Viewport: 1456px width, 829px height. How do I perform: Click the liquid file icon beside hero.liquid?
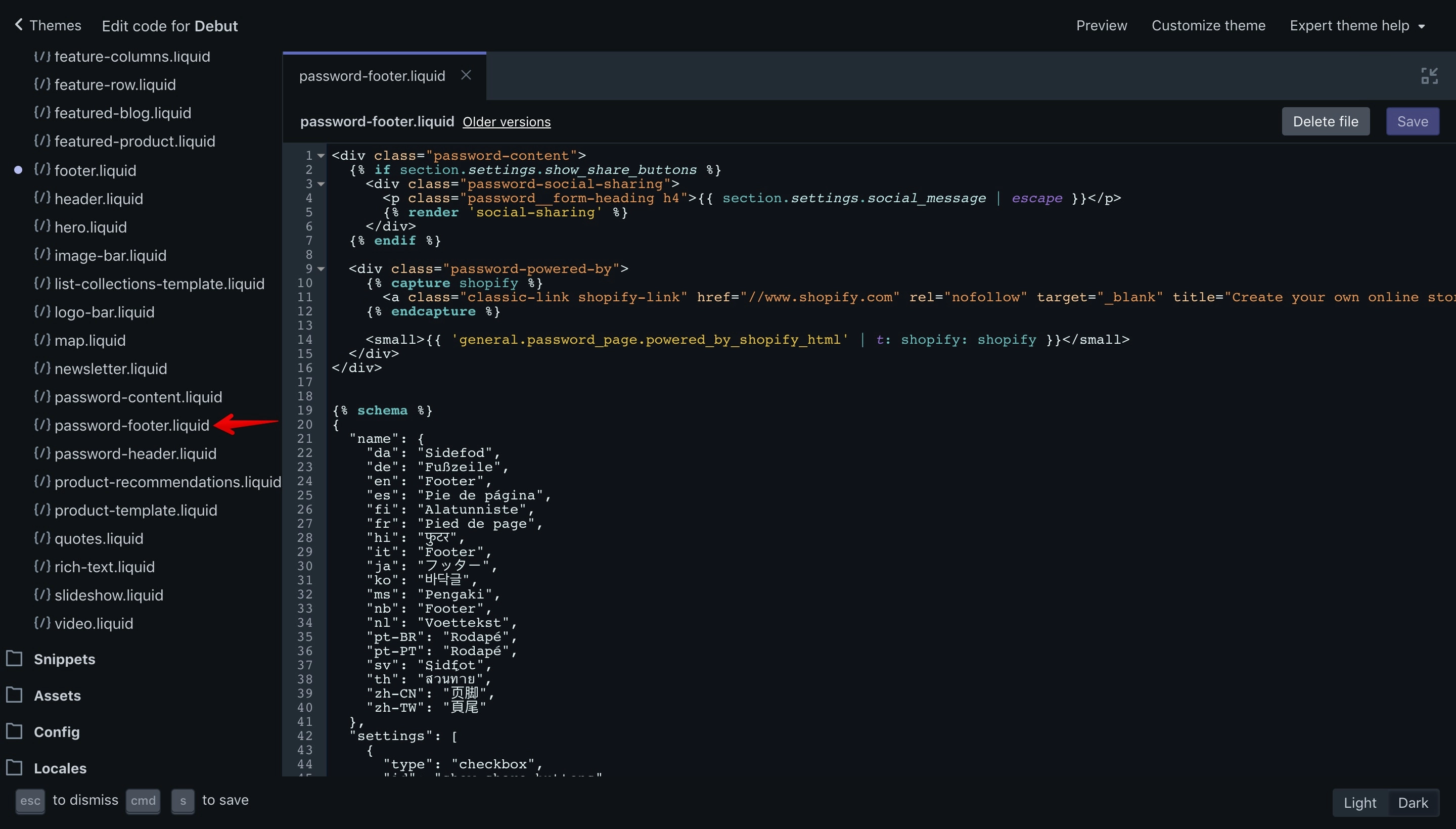click(x=42, y=225)
